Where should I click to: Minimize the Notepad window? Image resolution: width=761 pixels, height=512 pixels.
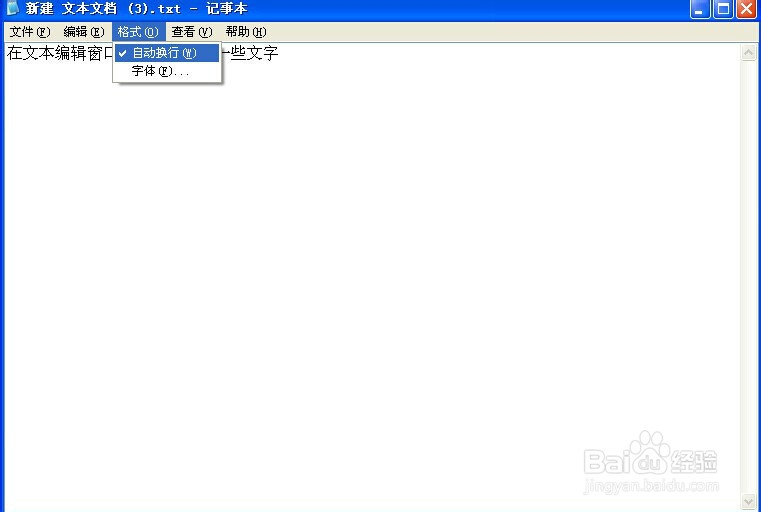coord(700,9)
